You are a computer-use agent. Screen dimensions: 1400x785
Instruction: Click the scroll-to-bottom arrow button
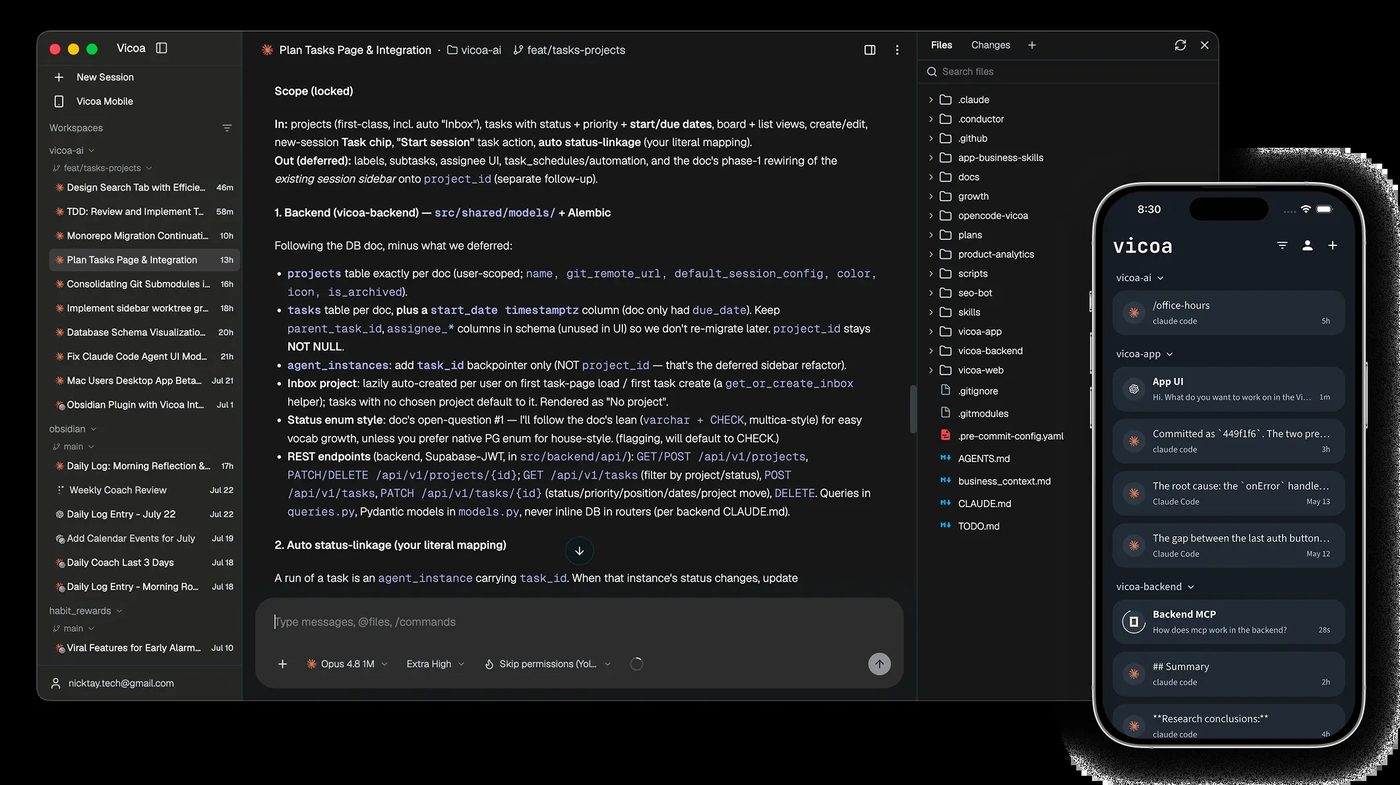(x=579, y=551)
